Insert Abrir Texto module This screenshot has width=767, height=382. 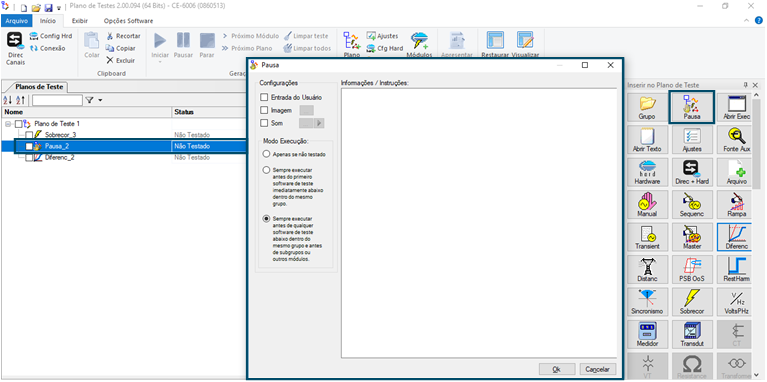click(x=647, y=140)
